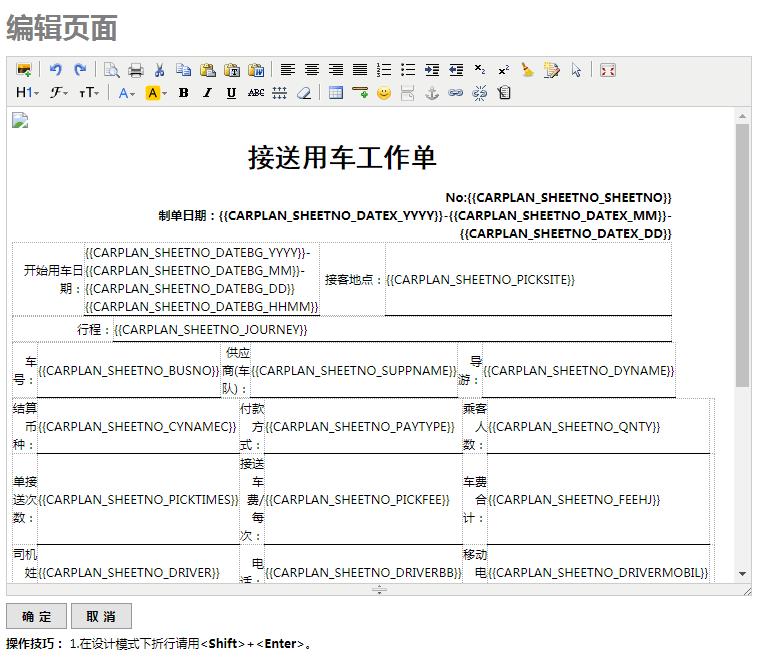Center align the text
The height and width of the screenshot is (659, 758).
312,70
